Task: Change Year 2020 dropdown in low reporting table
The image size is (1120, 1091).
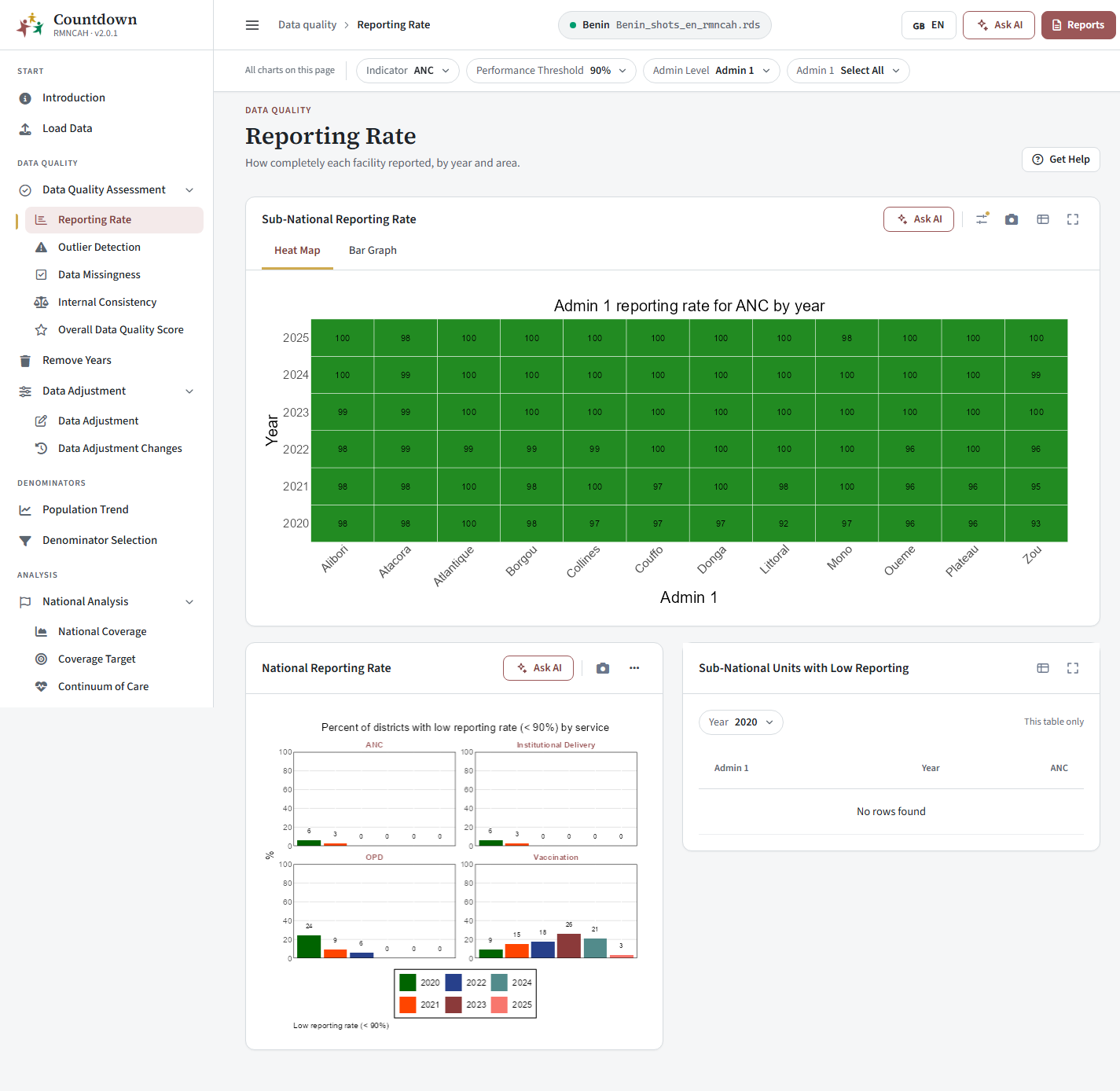Action: click(741, 722)
